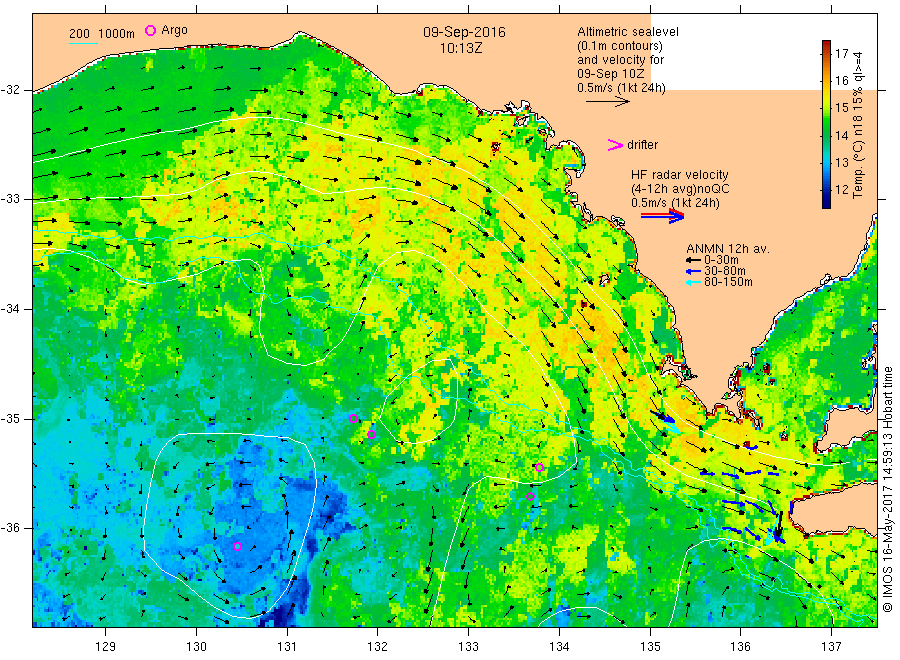The width and height of the screenshot is (900, 660).
Task: Click the longitude label 133
Action: [468, 647]
